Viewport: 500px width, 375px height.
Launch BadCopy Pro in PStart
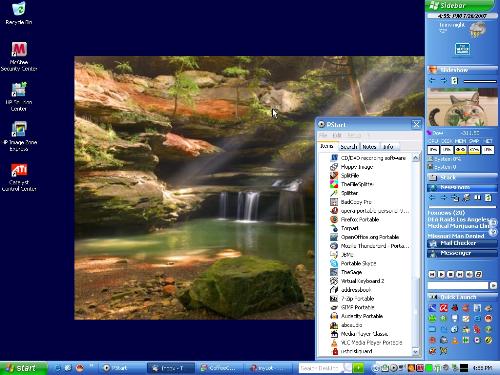pos(351,202)
